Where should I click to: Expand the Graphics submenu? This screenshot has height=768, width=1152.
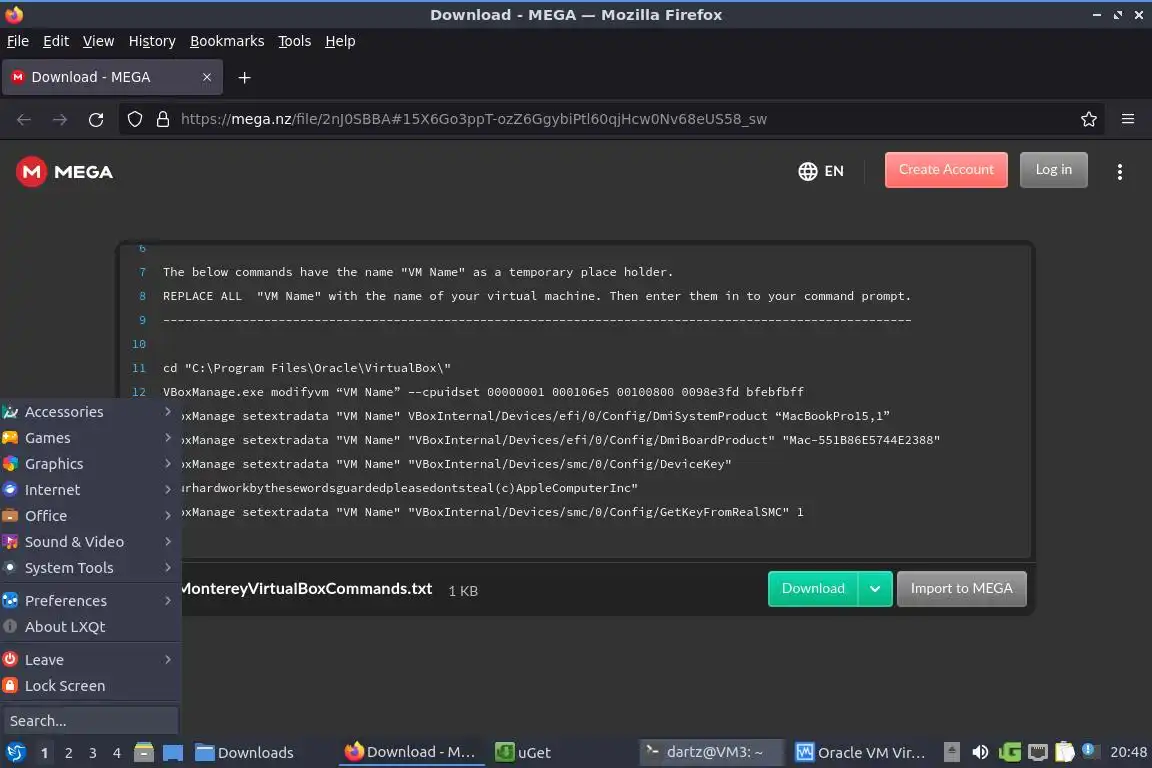pyautogui.click(x=90, y=464)
